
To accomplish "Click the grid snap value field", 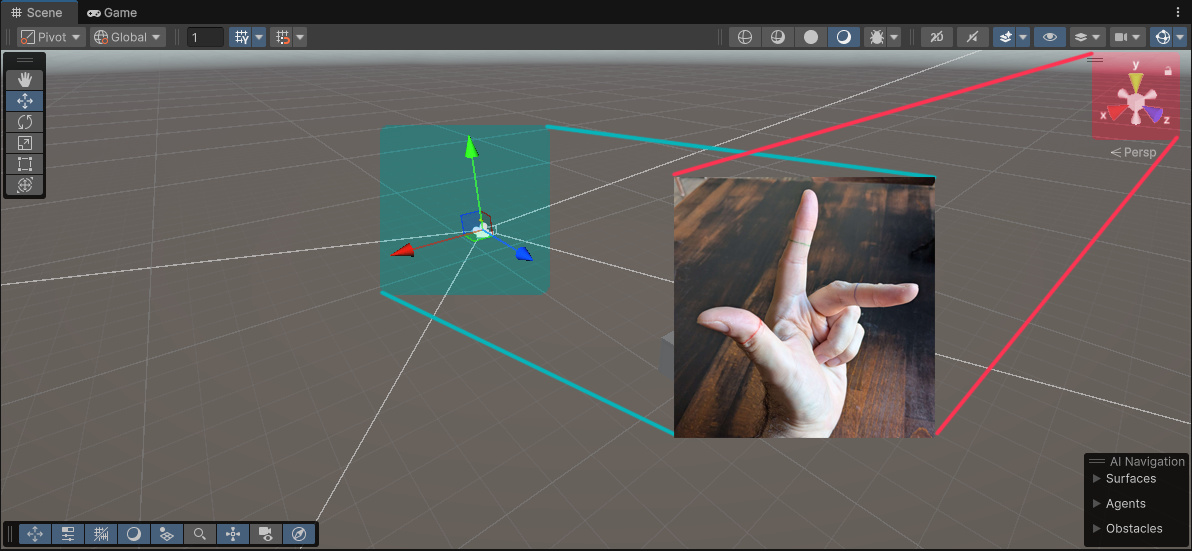I will tap(206, 37).
